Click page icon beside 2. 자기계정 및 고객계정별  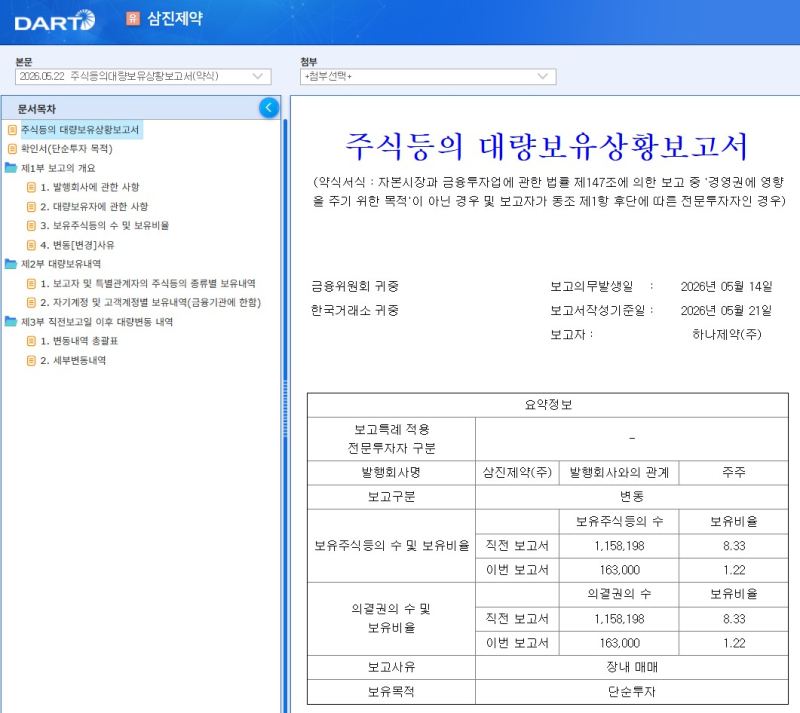[31, 303]
